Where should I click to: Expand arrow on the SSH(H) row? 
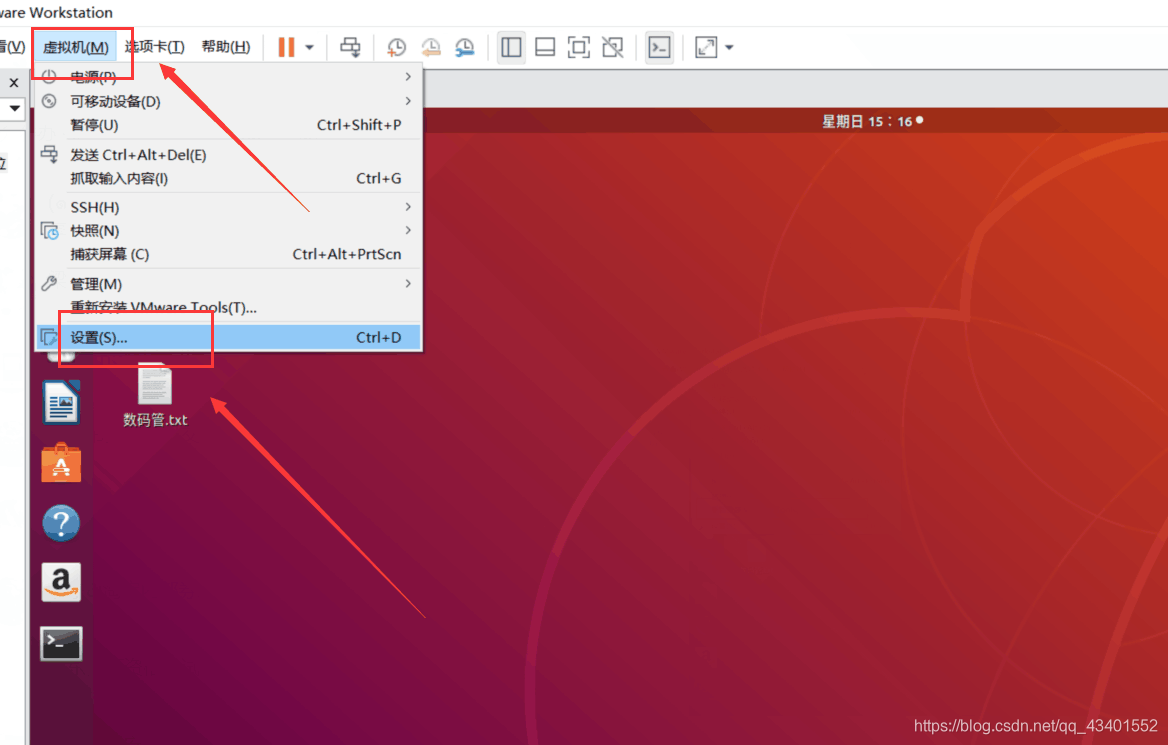point(408,206)
